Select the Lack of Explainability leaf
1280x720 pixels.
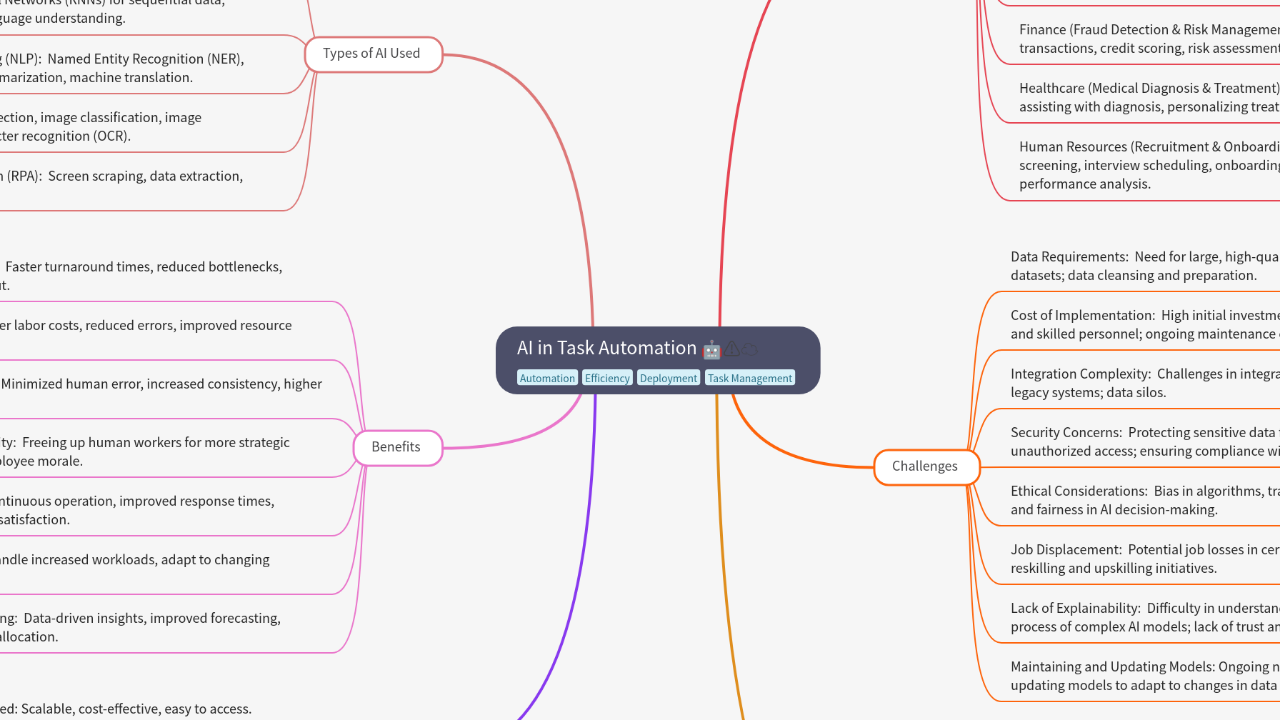1145,617
